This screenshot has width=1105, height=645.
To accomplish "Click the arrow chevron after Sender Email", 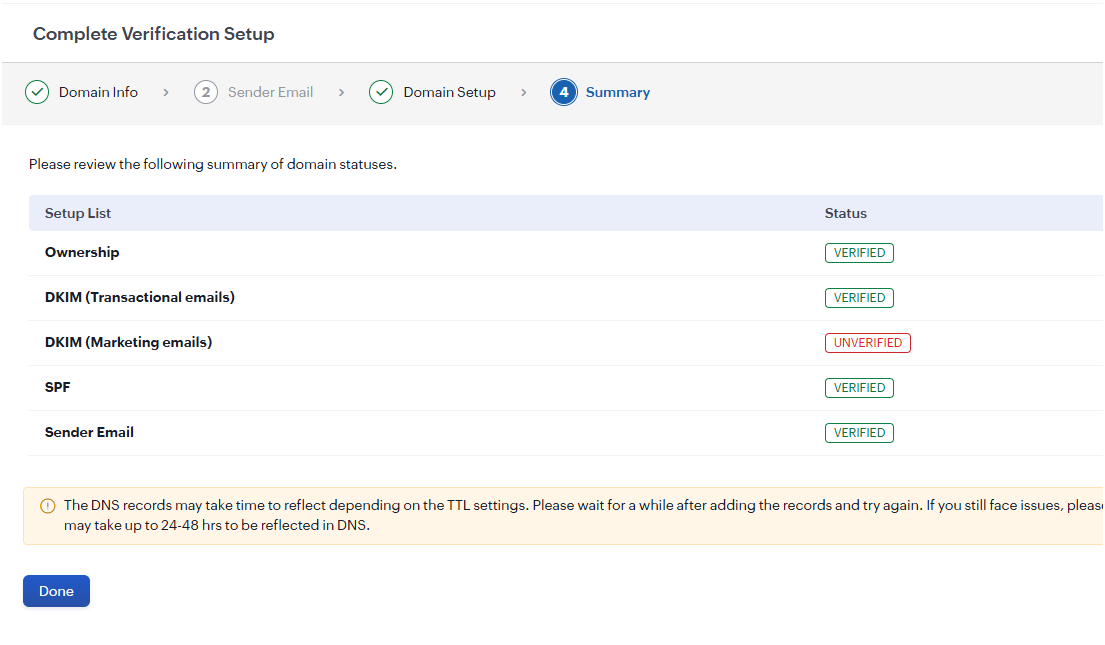I will 341,92.
